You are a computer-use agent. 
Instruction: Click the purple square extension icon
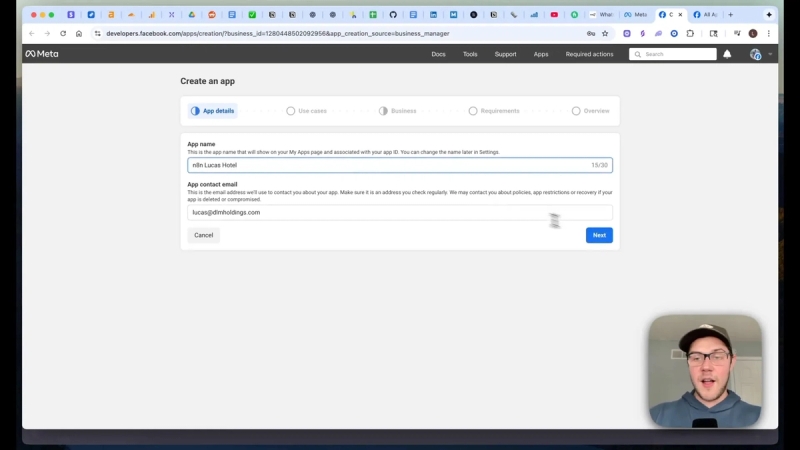point(627,34)
